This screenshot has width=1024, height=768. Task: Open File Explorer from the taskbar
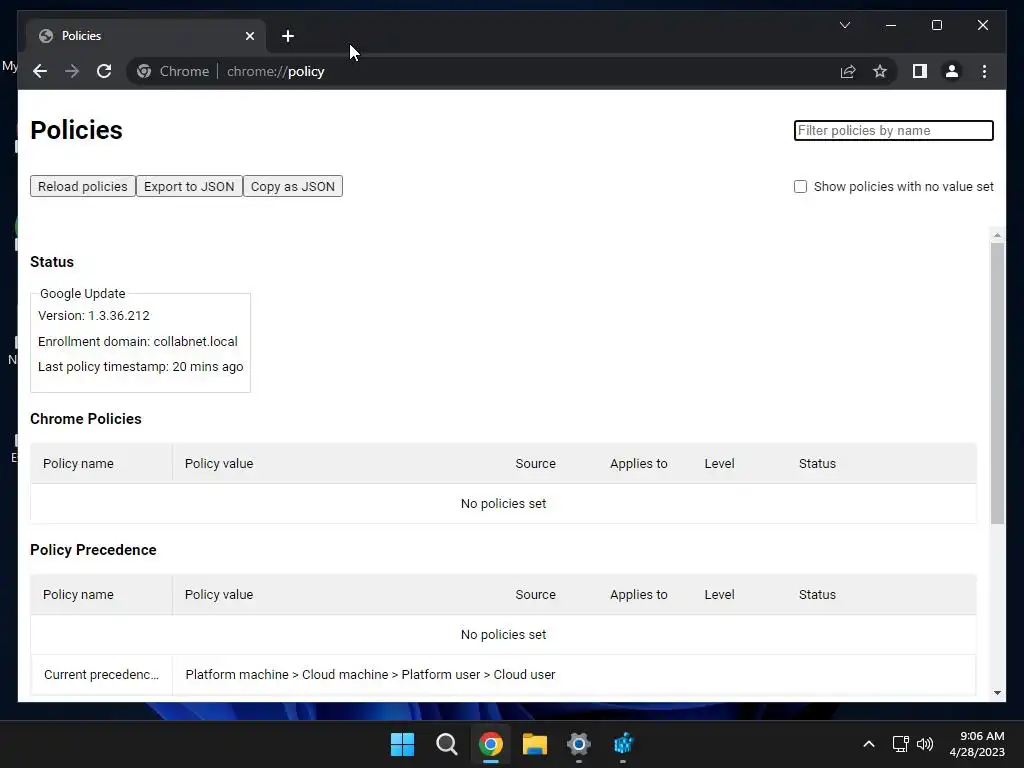tap(535, 744)
